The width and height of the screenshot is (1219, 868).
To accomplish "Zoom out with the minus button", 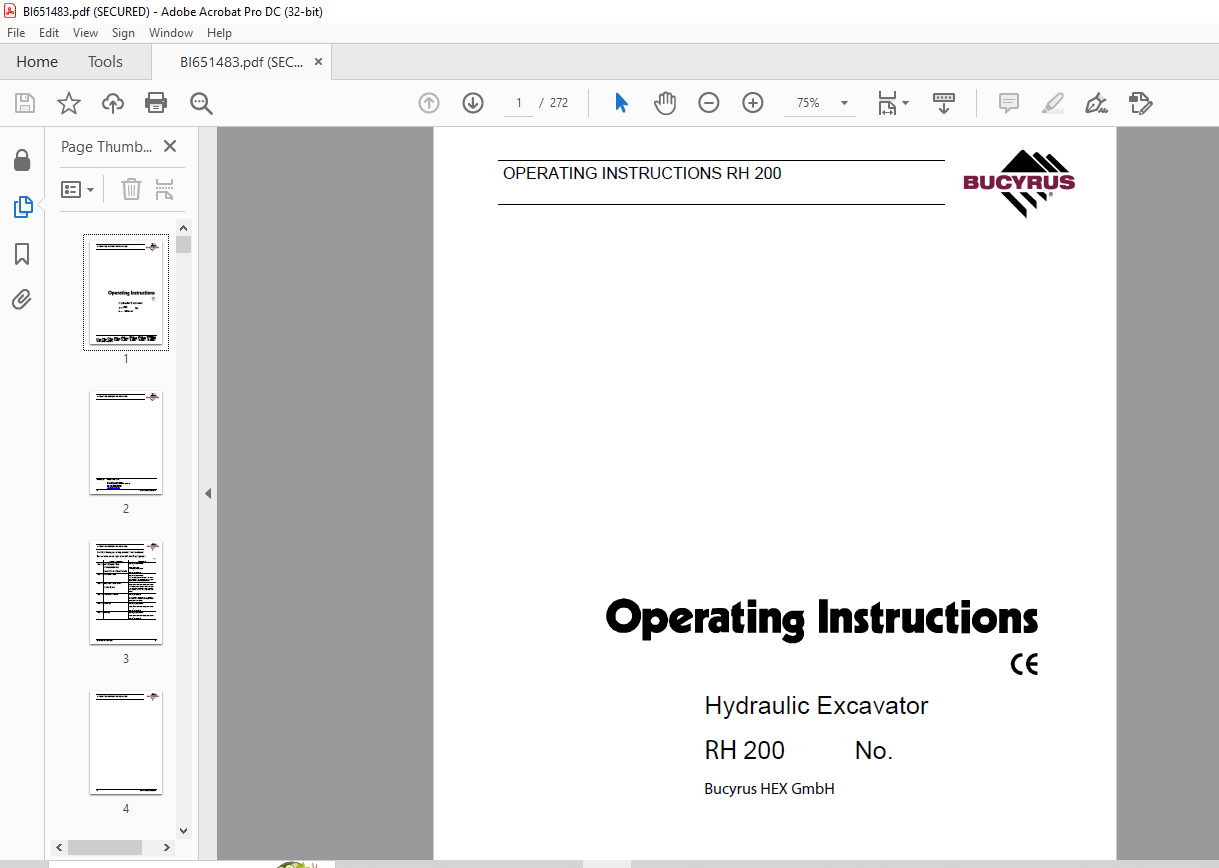I will pos(709,103).
